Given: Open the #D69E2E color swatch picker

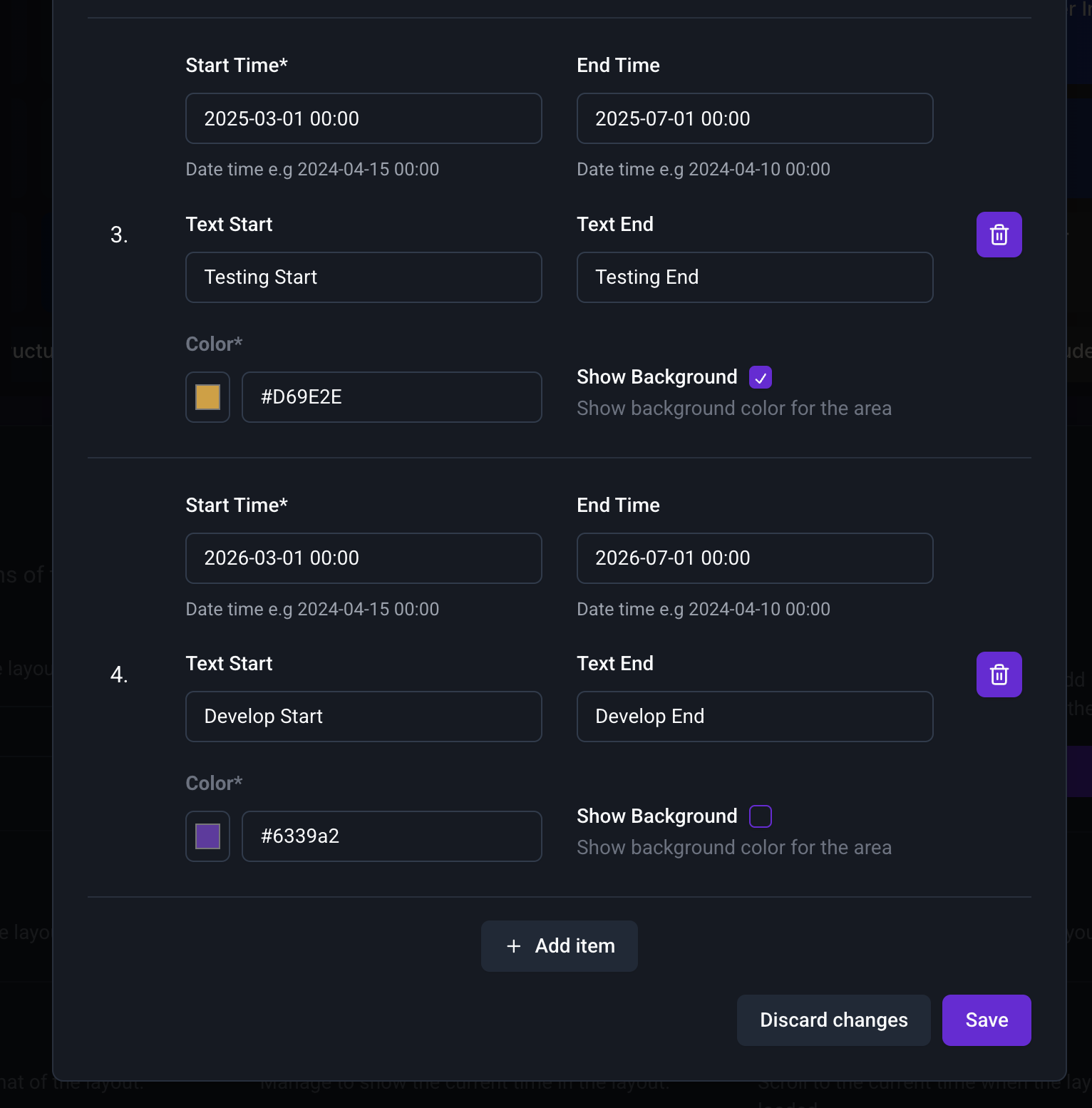Looking at the screenshot, I should click(207, 397).
